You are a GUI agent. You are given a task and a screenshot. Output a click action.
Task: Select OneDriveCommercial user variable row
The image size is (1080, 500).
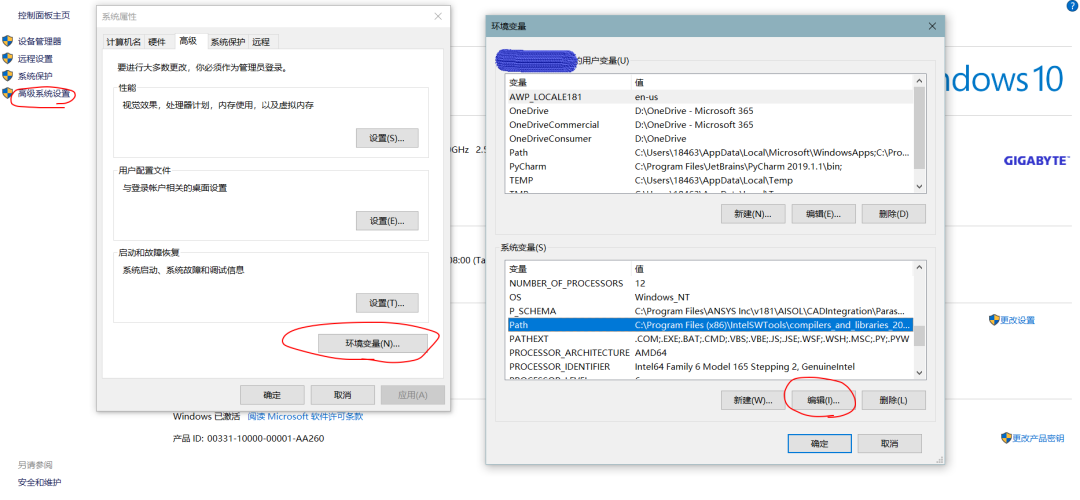(709, 125)
